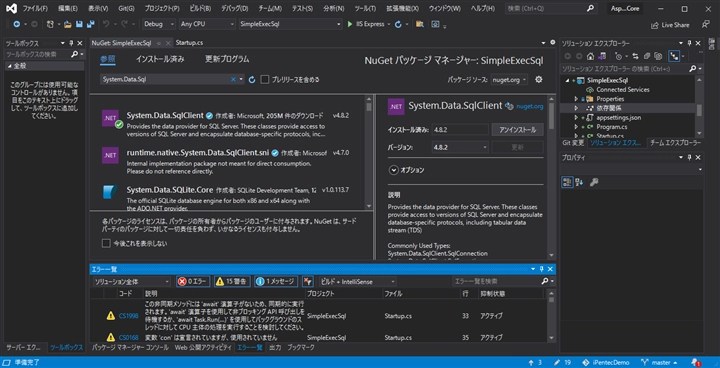
Task: Click the Visual Studio search box
Action: pos(551,8)
